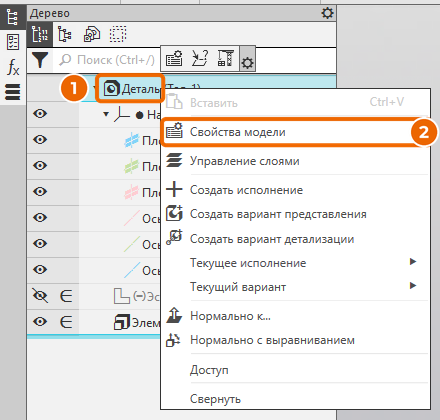Choose Создать исполнение menu entry
The height and width of the screenshot is (420, 440).
(295, 190)
